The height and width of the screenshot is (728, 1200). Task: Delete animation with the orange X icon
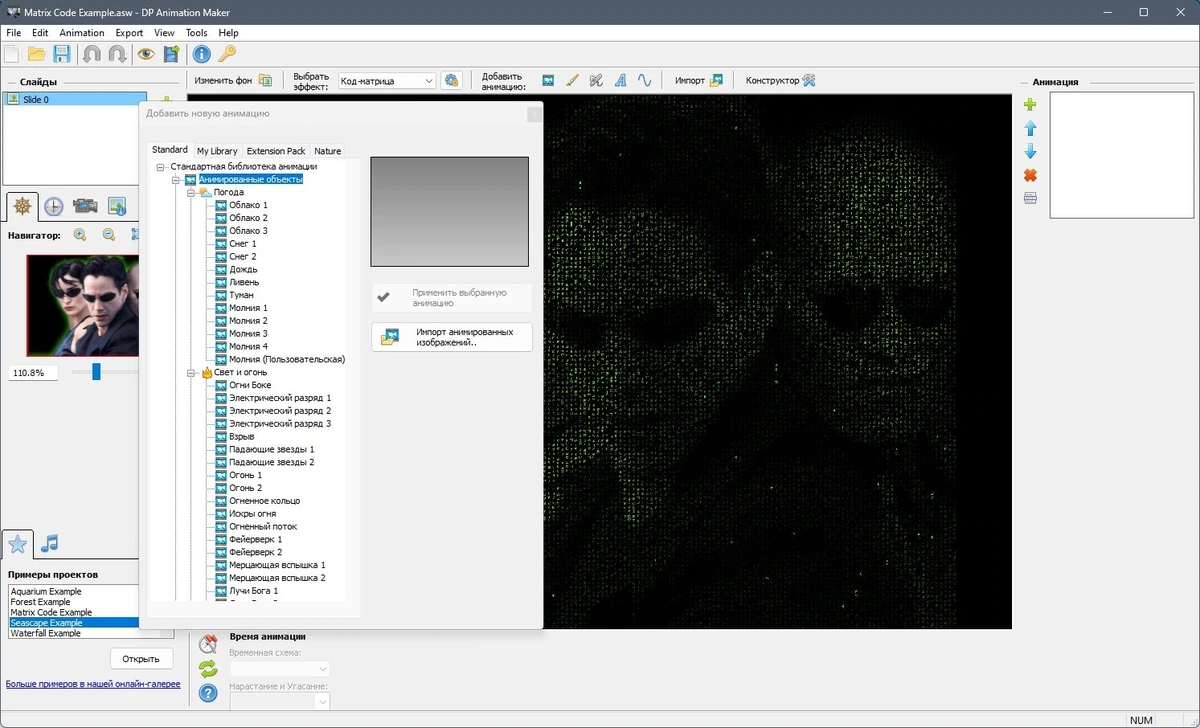point(1030,175)
